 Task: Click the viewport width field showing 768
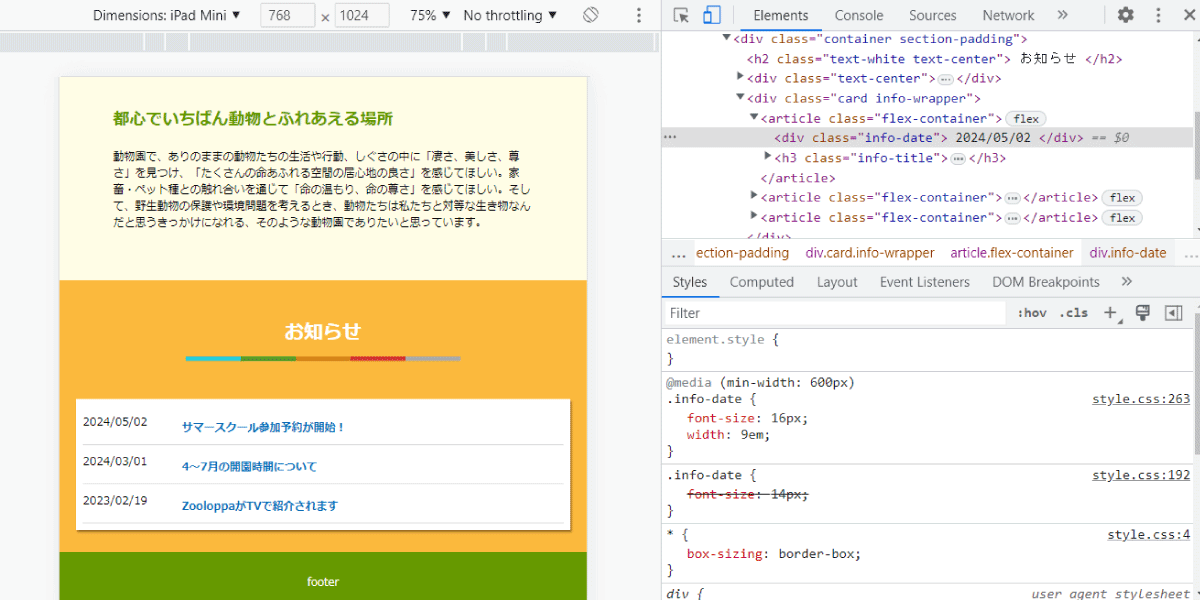pyautogui.click(x=288, y=16)
